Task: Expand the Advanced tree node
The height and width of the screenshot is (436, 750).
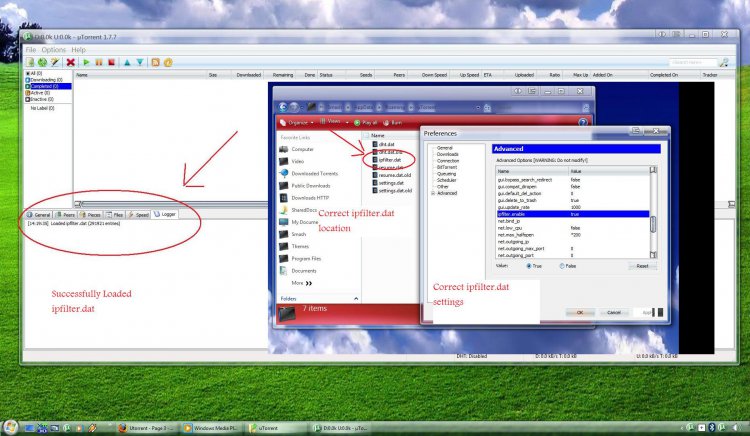Action: point(433,193)
